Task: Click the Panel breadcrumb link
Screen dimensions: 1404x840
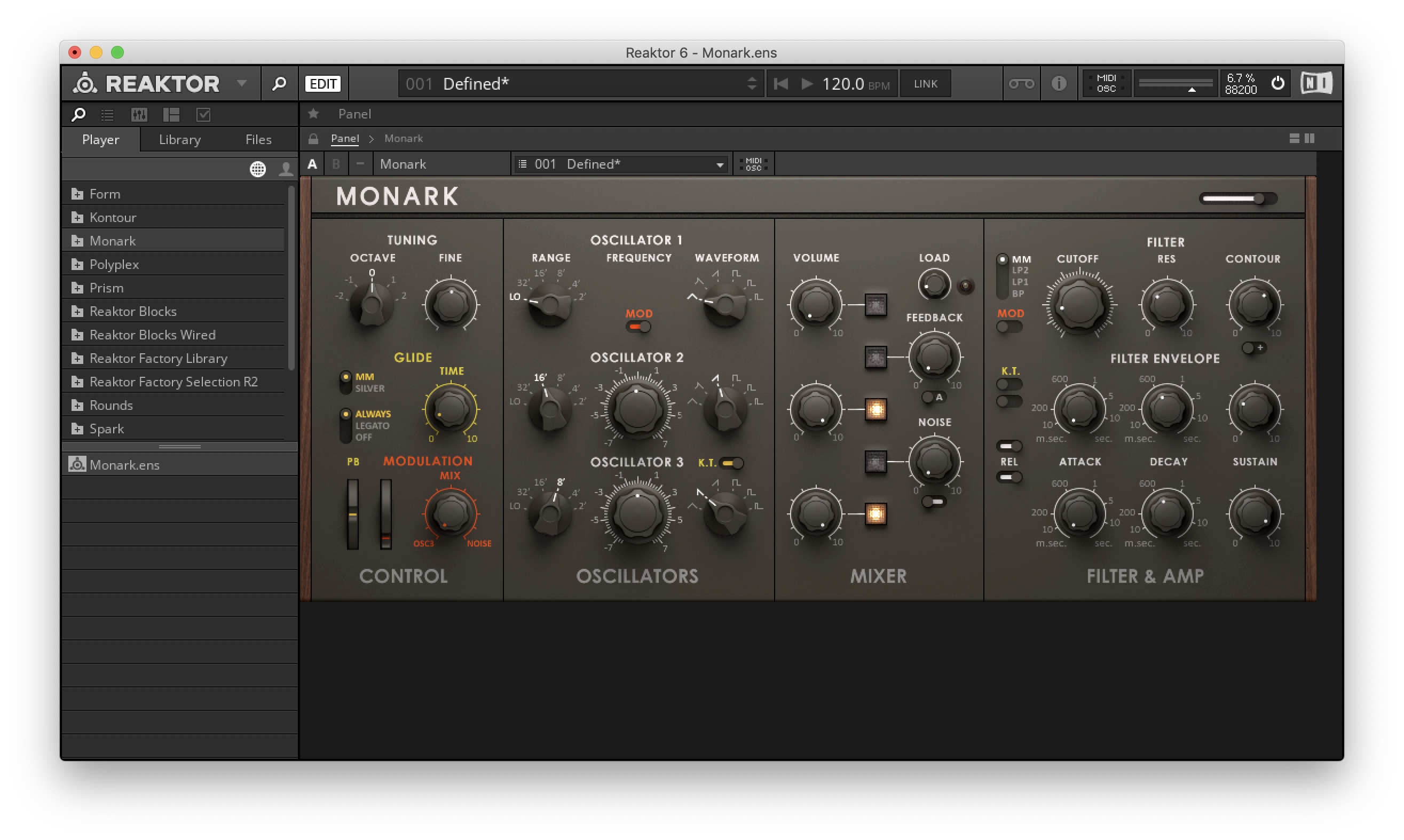Action: tap(345, 138)
